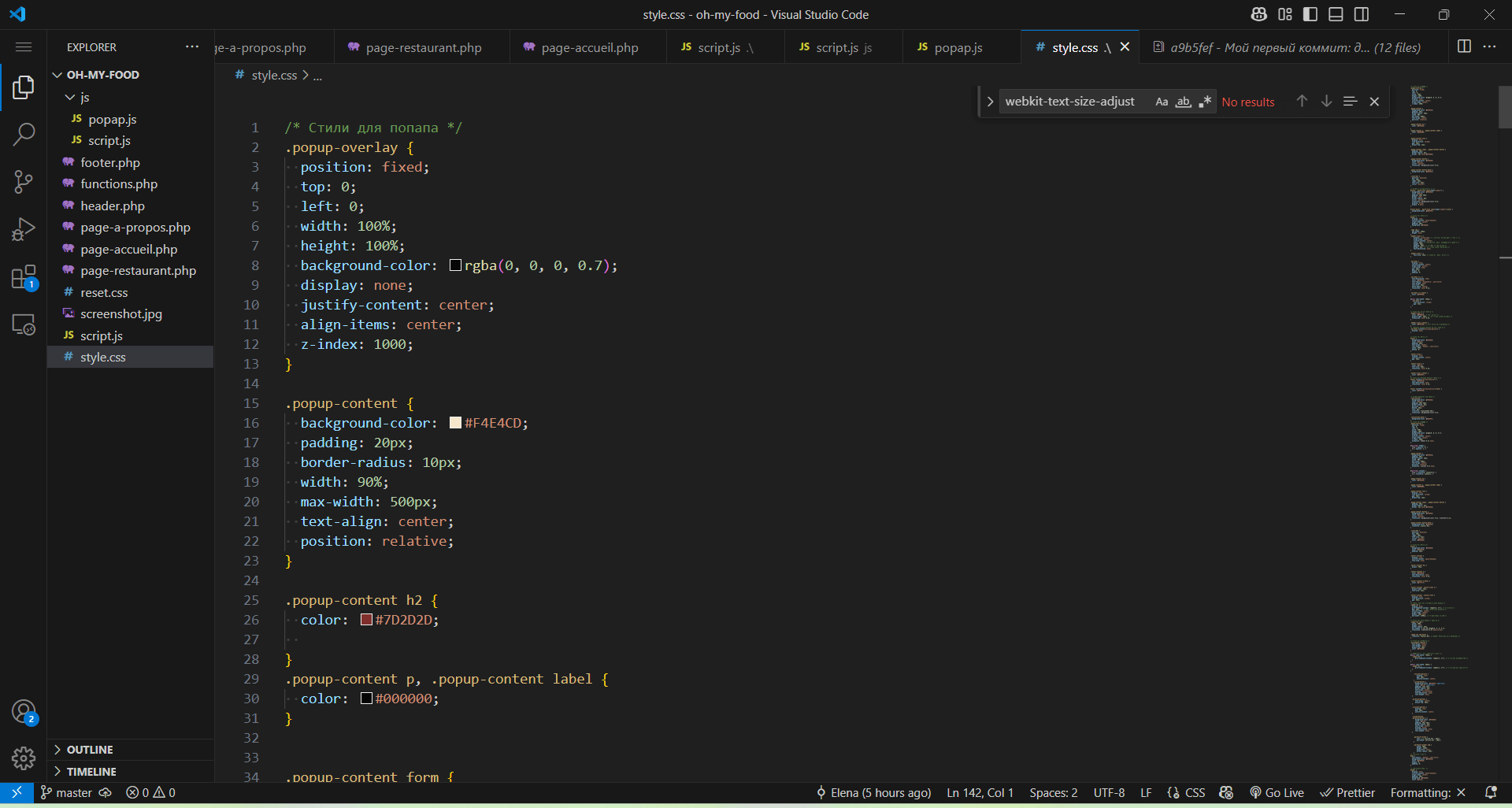Viewport: 1512px width, 808px height.
Task: Click inside the find search input field
Action: pyautogui.click(x=1071, y=101)
